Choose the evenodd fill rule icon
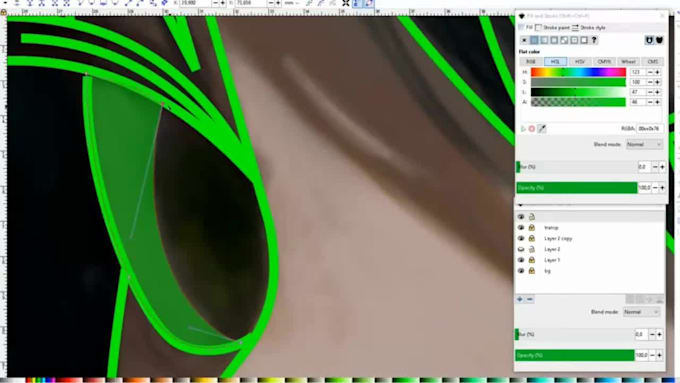 click(x=649, y=40)
